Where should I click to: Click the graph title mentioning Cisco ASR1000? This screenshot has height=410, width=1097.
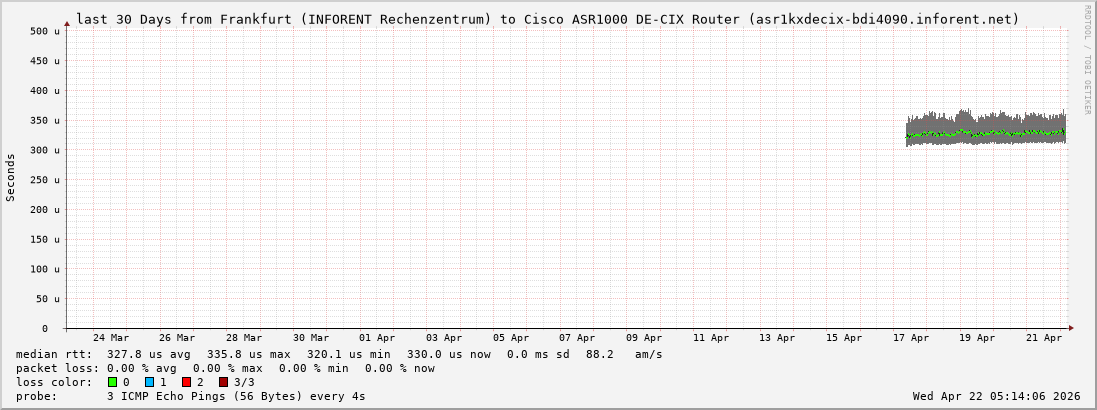(548, 19)
